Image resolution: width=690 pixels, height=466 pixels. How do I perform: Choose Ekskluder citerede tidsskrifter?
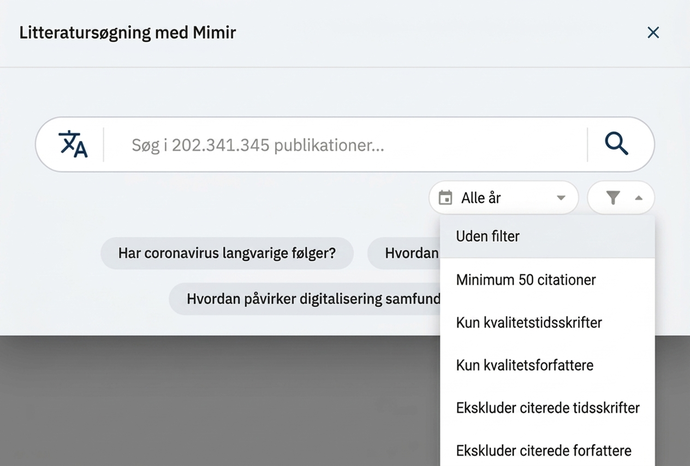pos(547,408)
